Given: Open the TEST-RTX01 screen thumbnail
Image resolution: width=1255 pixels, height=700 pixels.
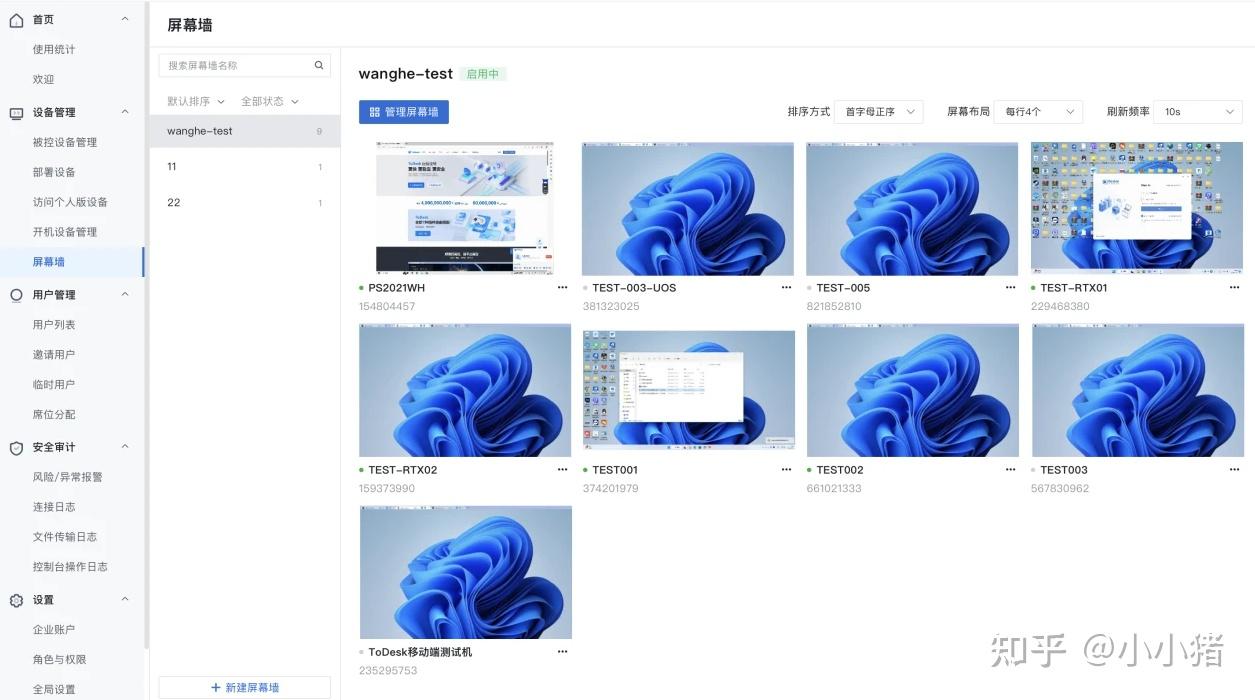Looking at the screenshot, I should point(1137,208).
